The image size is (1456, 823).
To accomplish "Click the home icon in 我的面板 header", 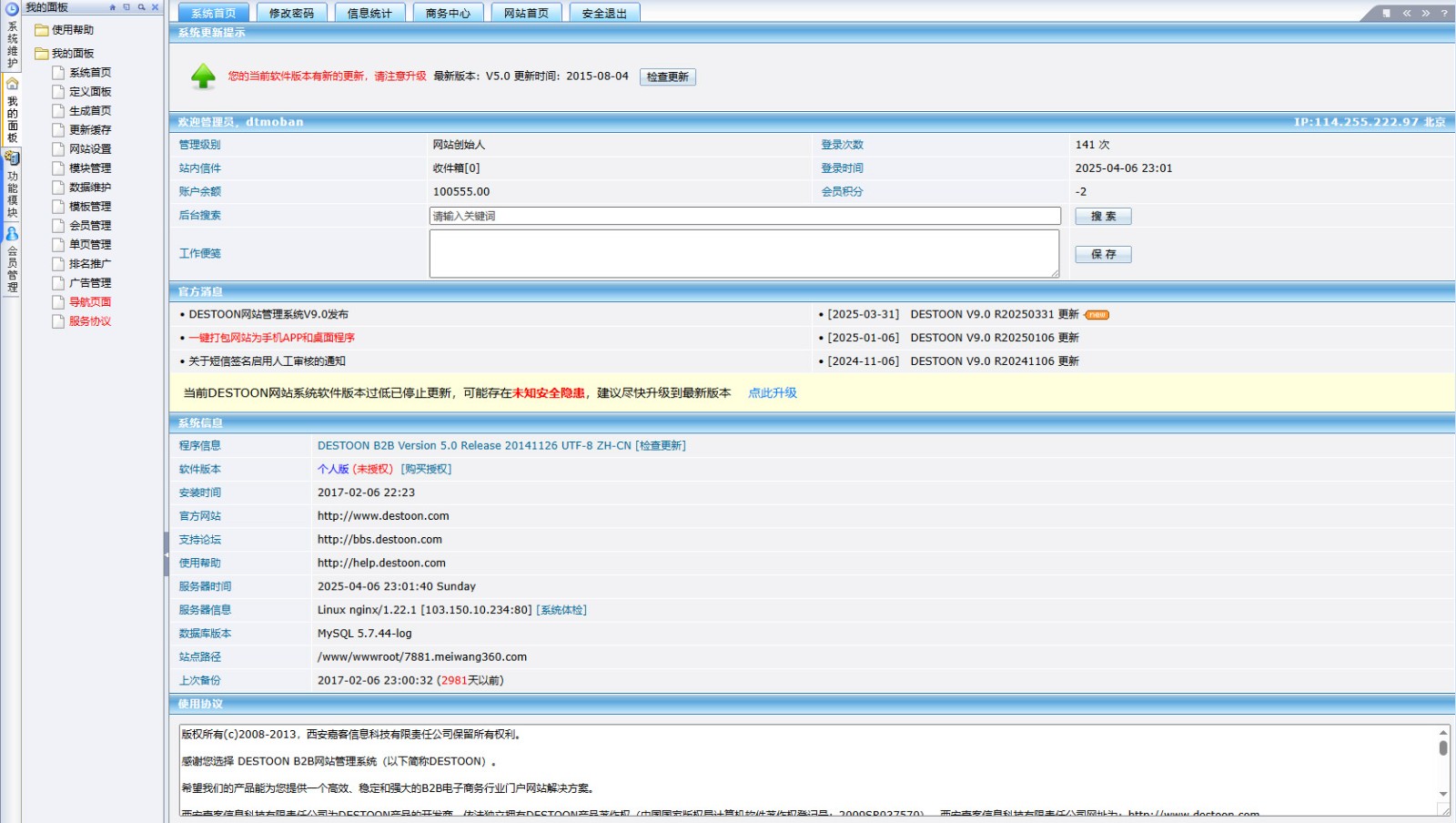I will 113,7.
